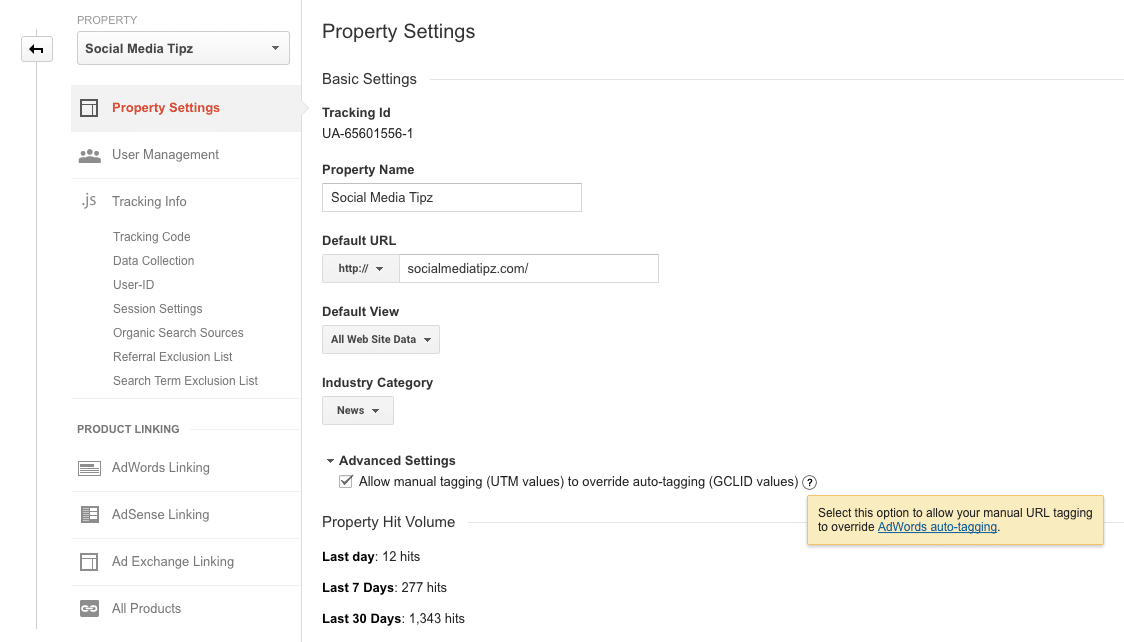
Task: Collapse the Advanced Settings section
Action: [x=391, y=461]
